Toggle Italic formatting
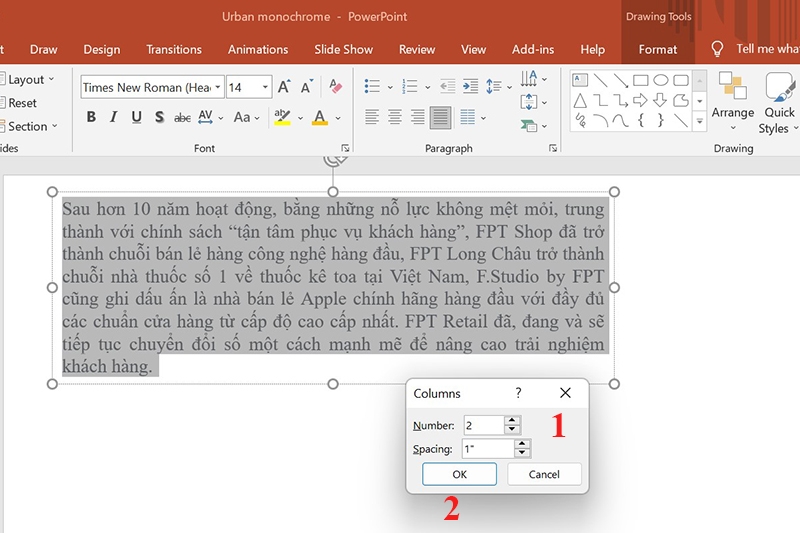The width and height of the screenshot is (800, 533). click(113, 117)
